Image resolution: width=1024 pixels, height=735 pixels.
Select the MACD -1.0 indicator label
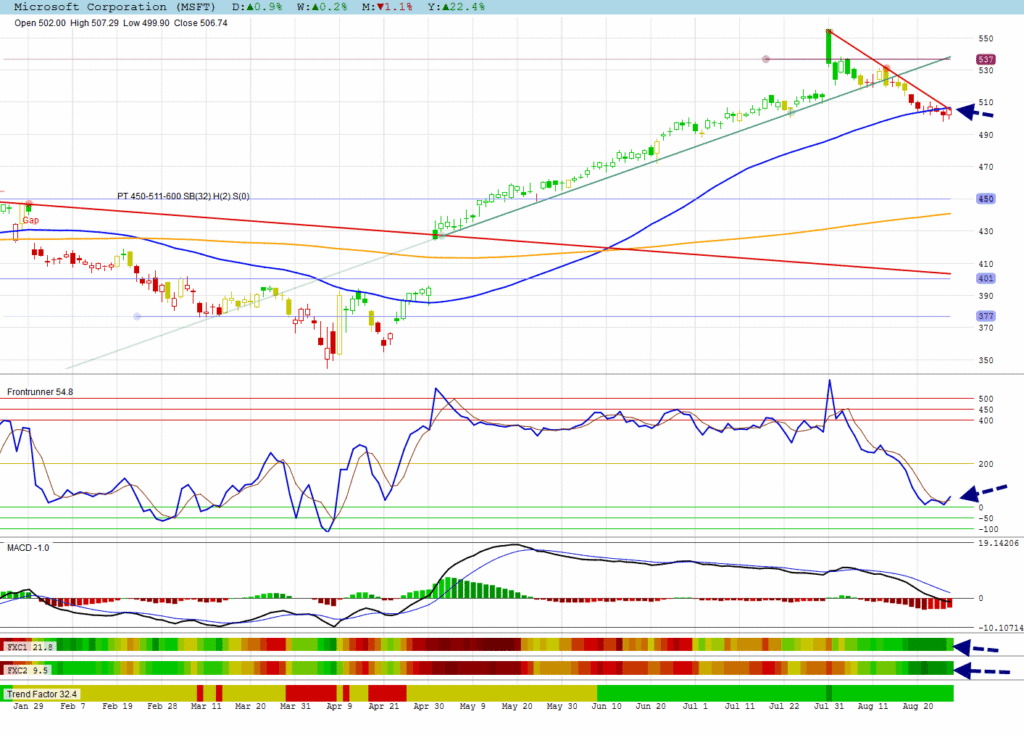click(28, 547)
